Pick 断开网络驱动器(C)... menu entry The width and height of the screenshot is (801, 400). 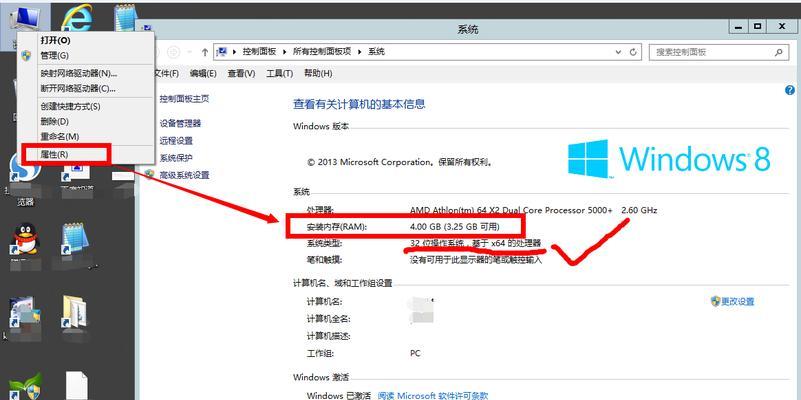[78, 88]
